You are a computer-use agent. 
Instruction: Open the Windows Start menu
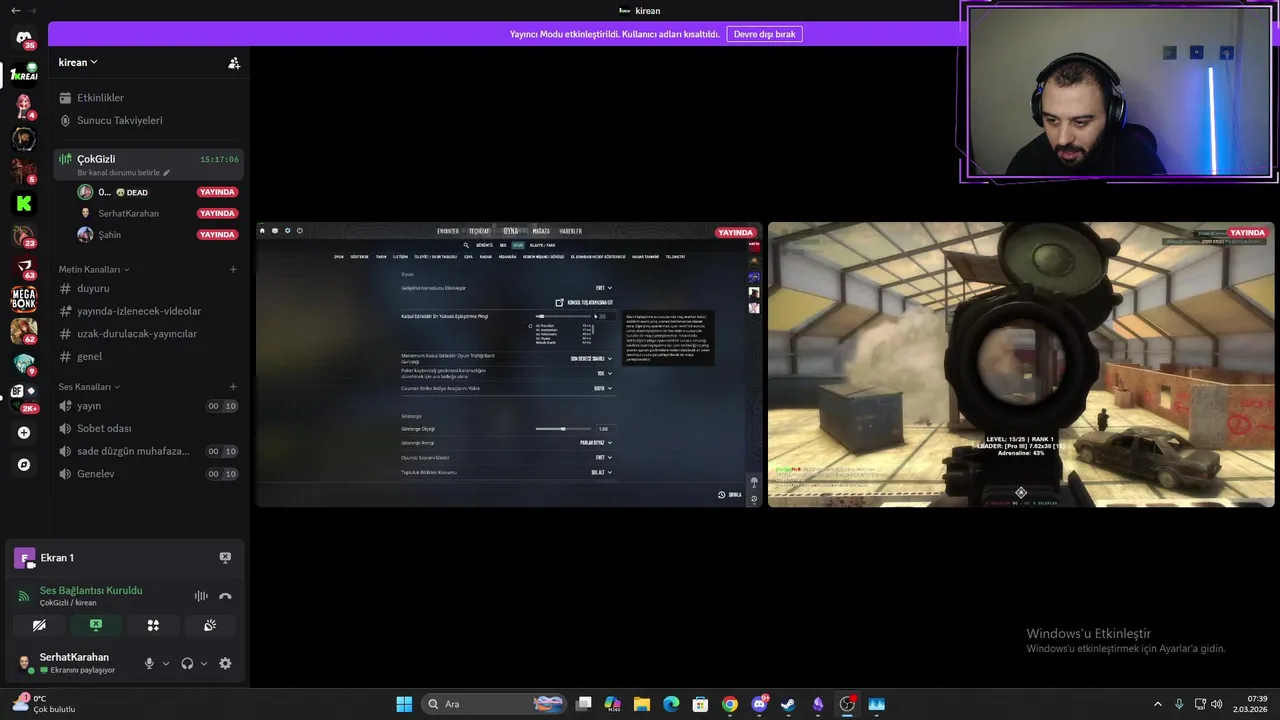coord(404,704)
